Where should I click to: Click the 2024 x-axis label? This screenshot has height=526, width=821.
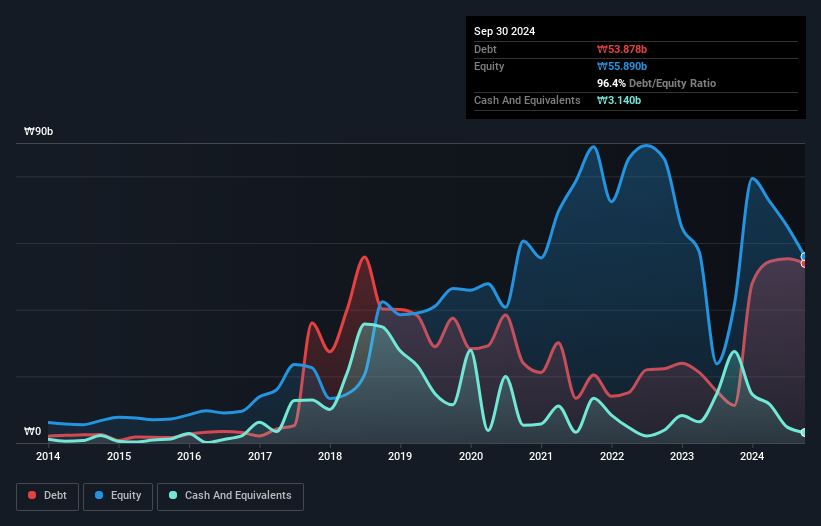click(x=752, y=456)
